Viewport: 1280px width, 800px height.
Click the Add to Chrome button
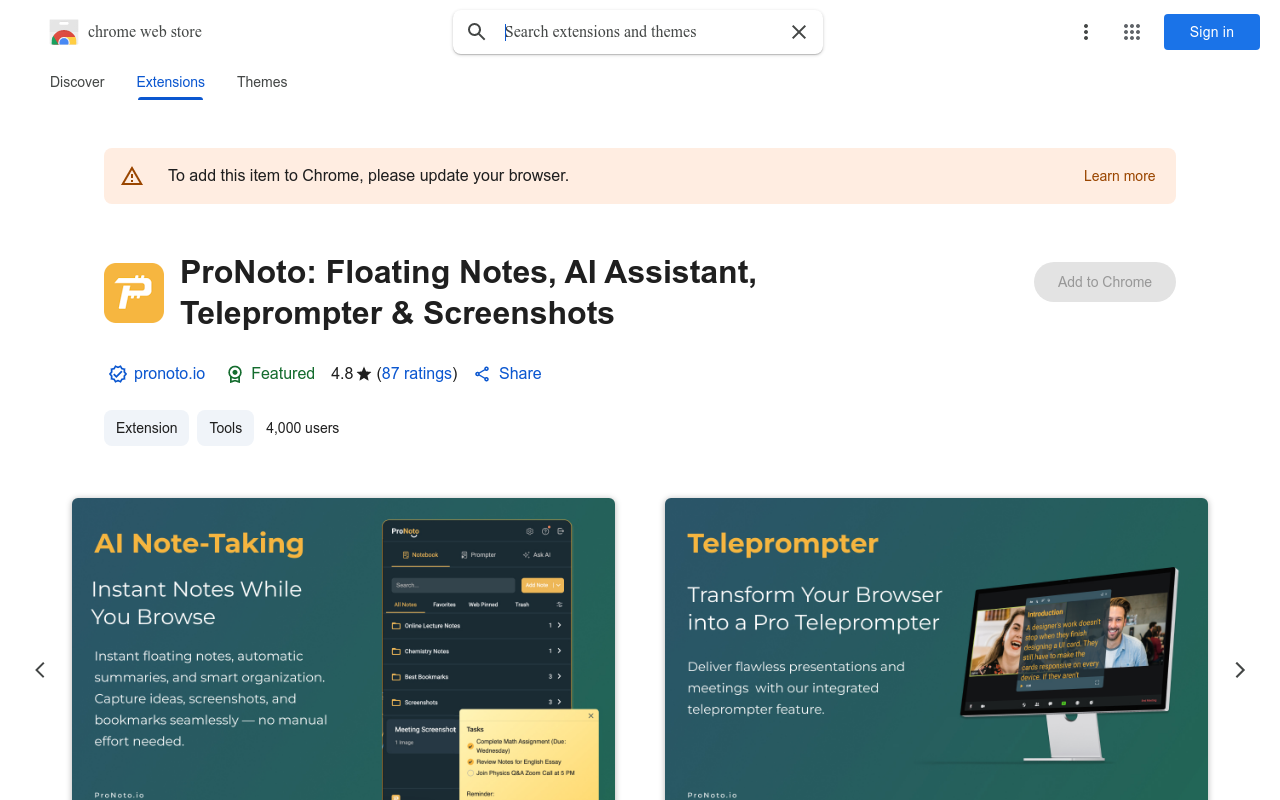coord(1105,282)
